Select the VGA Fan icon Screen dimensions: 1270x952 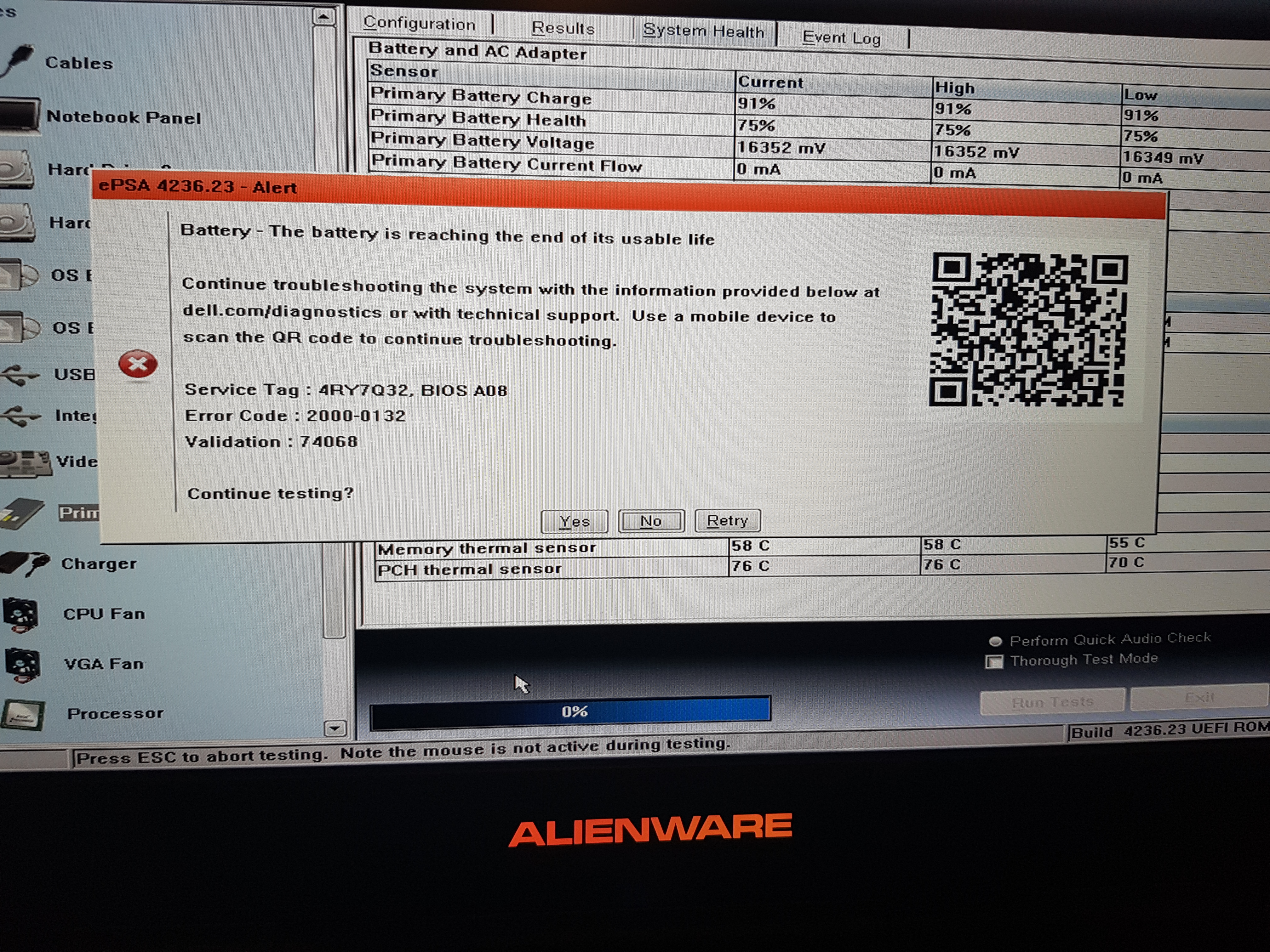coord(23,666)
